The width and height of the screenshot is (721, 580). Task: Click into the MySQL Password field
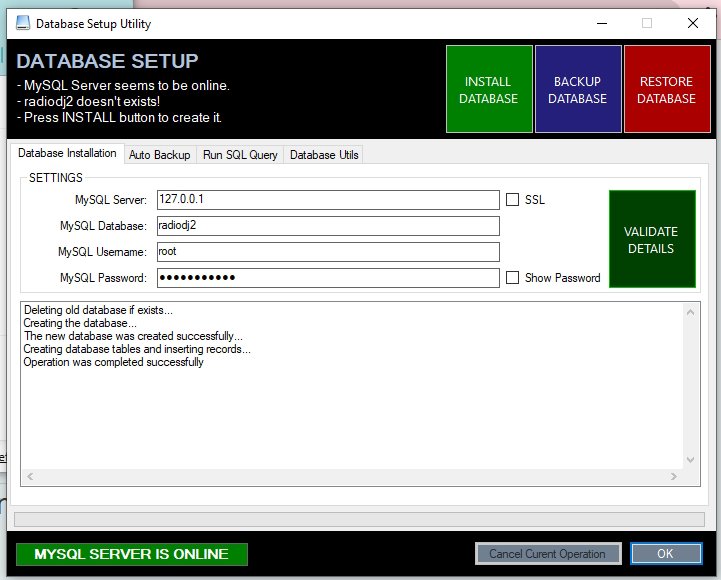point(327,278)
